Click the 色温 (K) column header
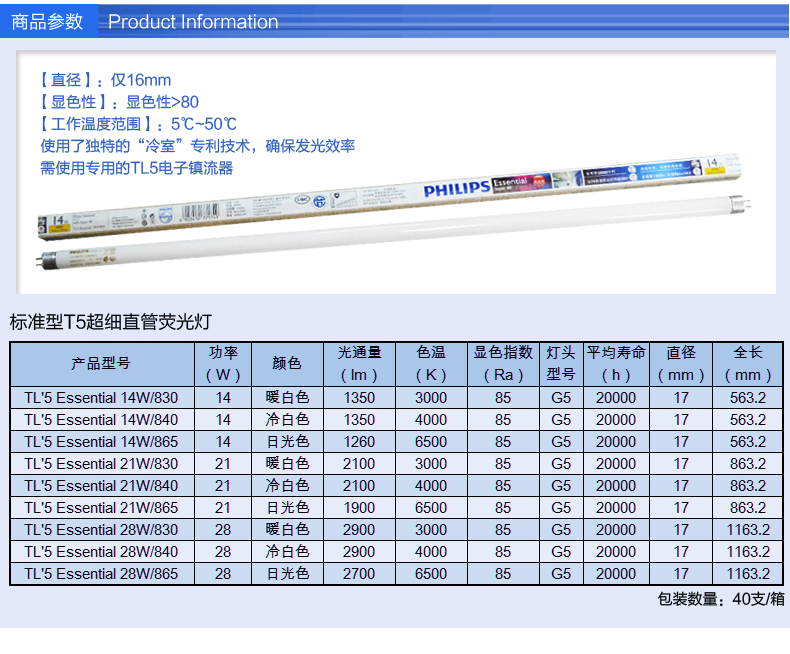 (x=431, y=363)
